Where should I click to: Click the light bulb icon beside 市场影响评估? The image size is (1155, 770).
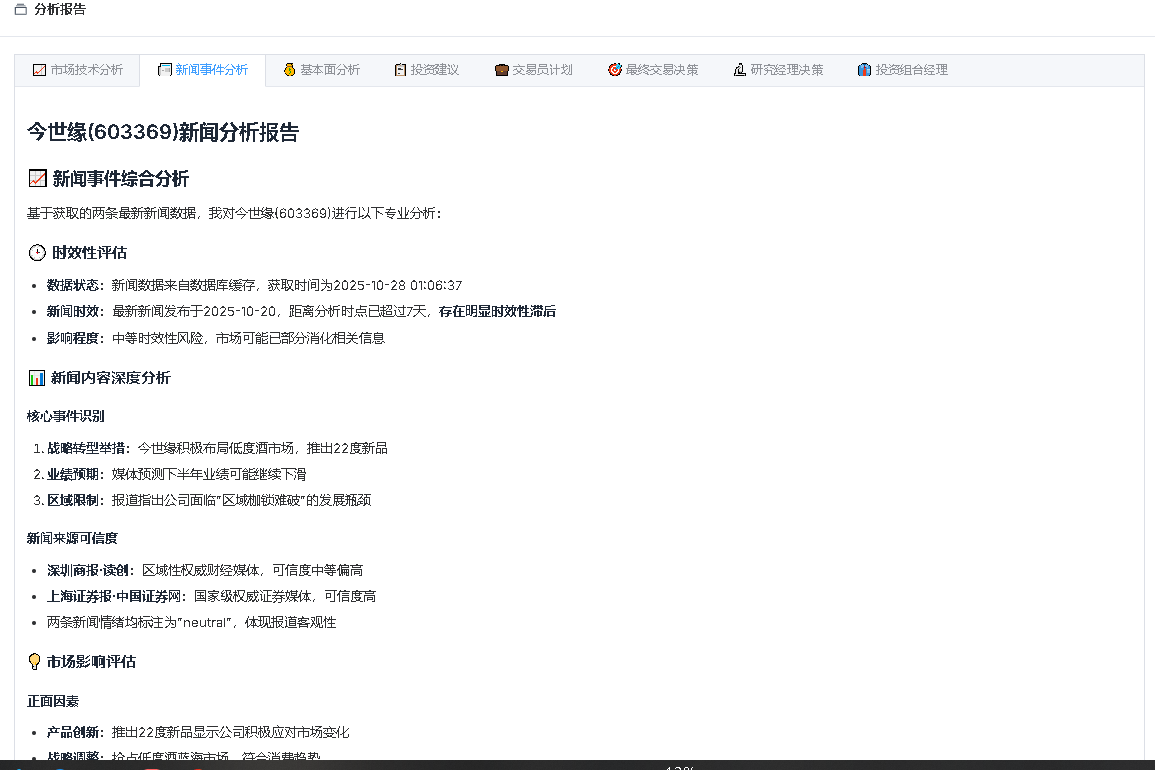34,662
